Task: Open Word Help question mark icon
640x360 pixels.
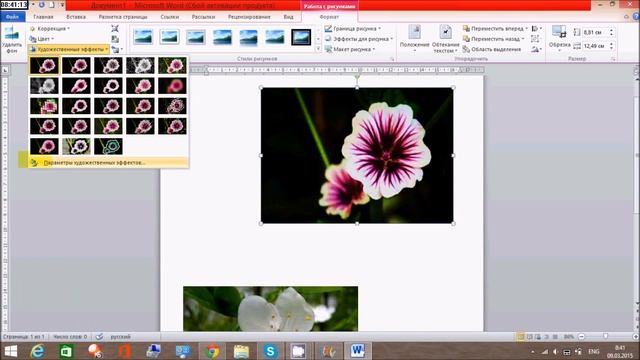Action: [635, 17]
